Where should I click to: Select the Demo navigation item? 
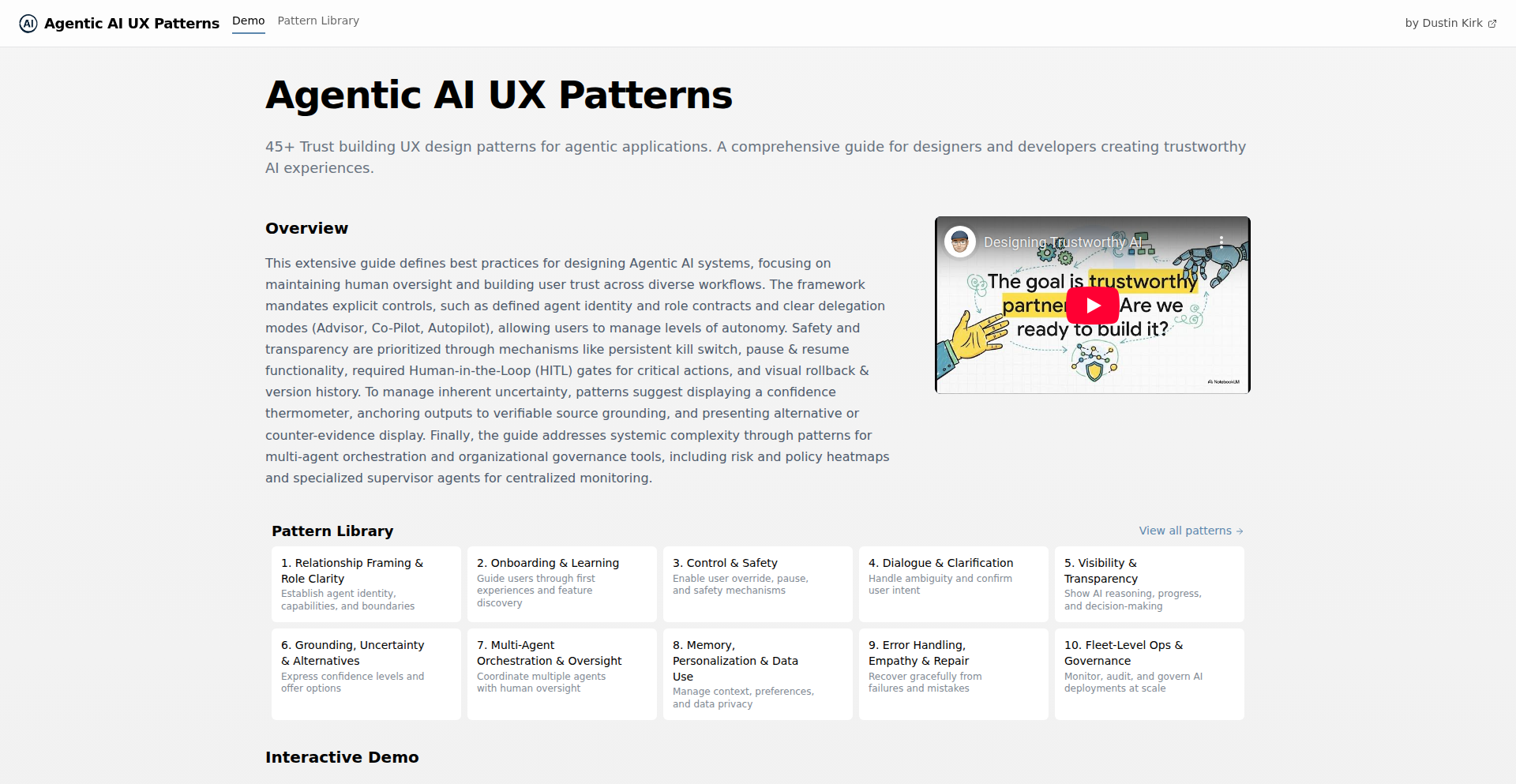[248, 21]
